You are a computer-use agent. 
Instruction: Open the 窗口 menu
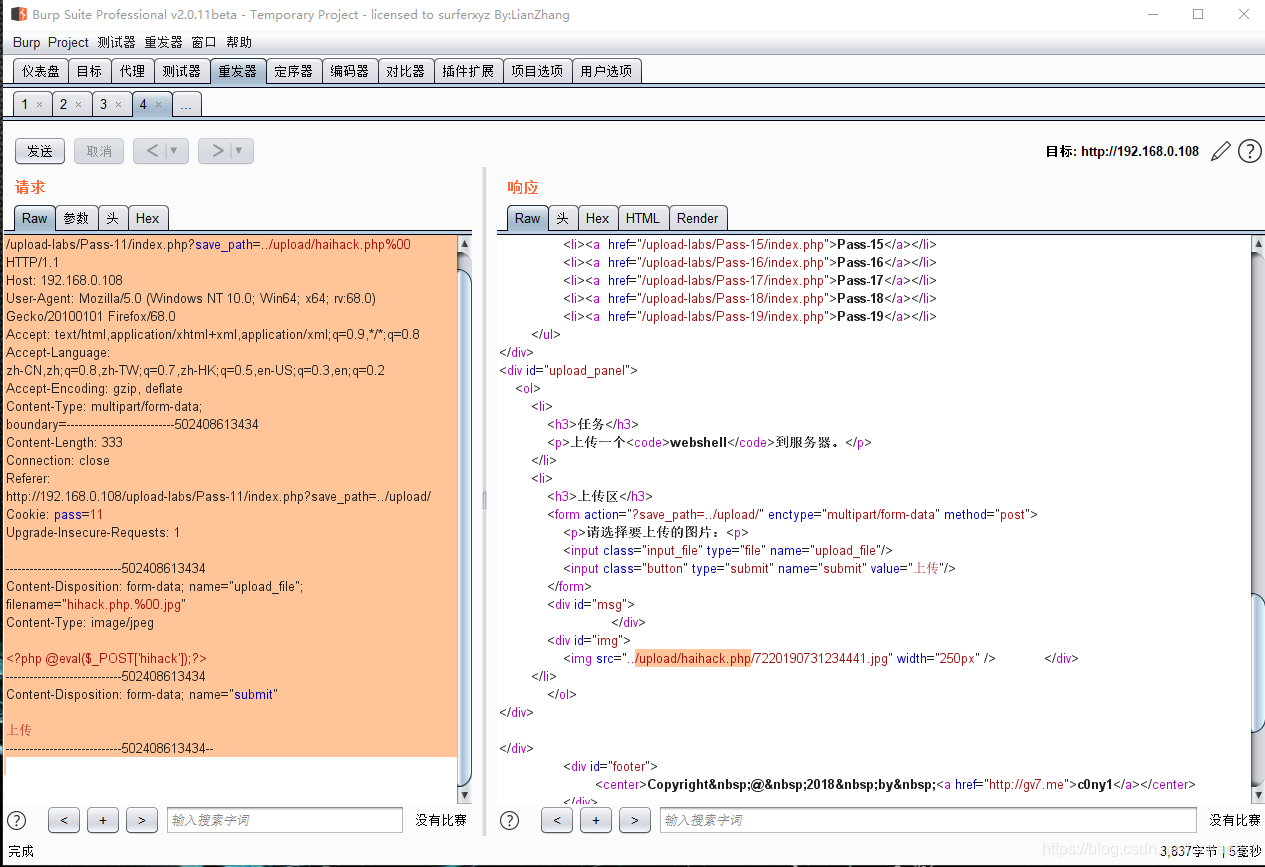(204, 42)
